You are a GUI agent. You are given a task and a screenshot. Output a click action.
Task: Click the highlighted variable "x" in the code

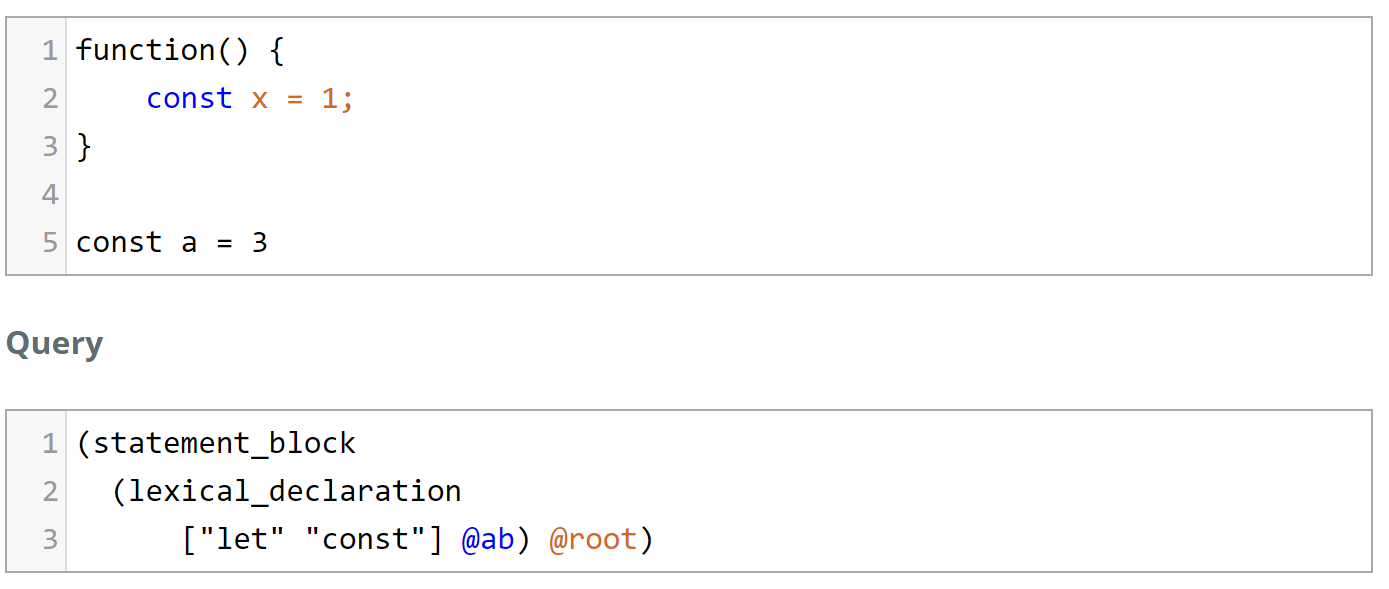click(x=260, y=98)
